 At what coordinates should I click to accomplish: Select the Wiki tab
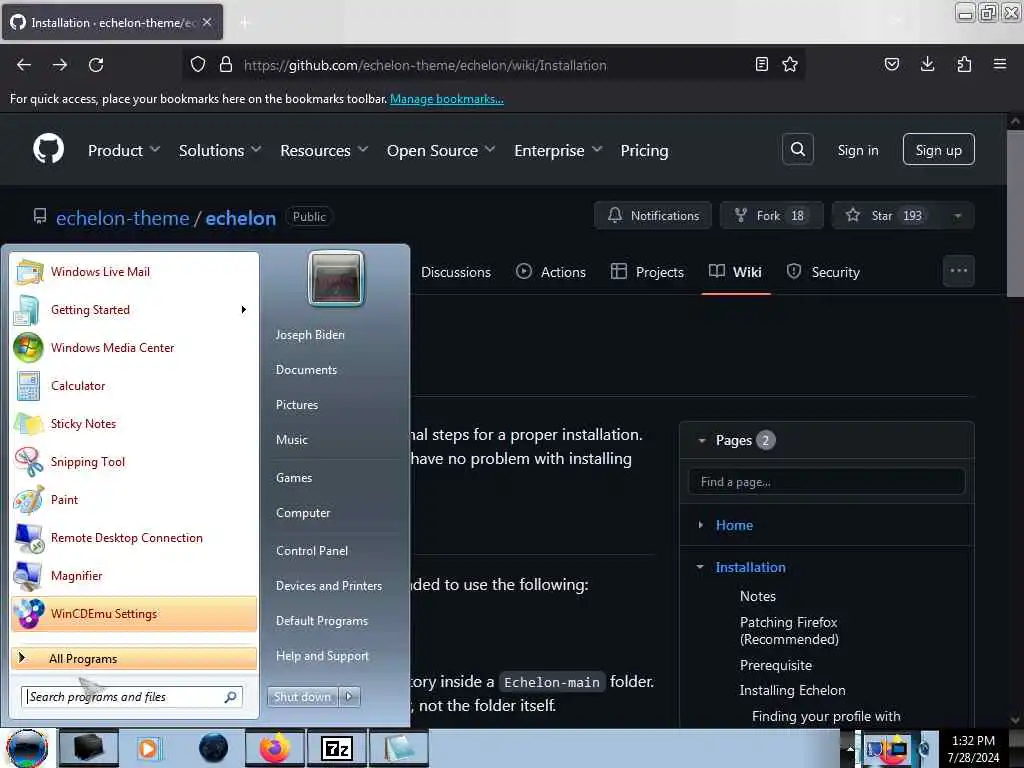(x=735, y=272)
